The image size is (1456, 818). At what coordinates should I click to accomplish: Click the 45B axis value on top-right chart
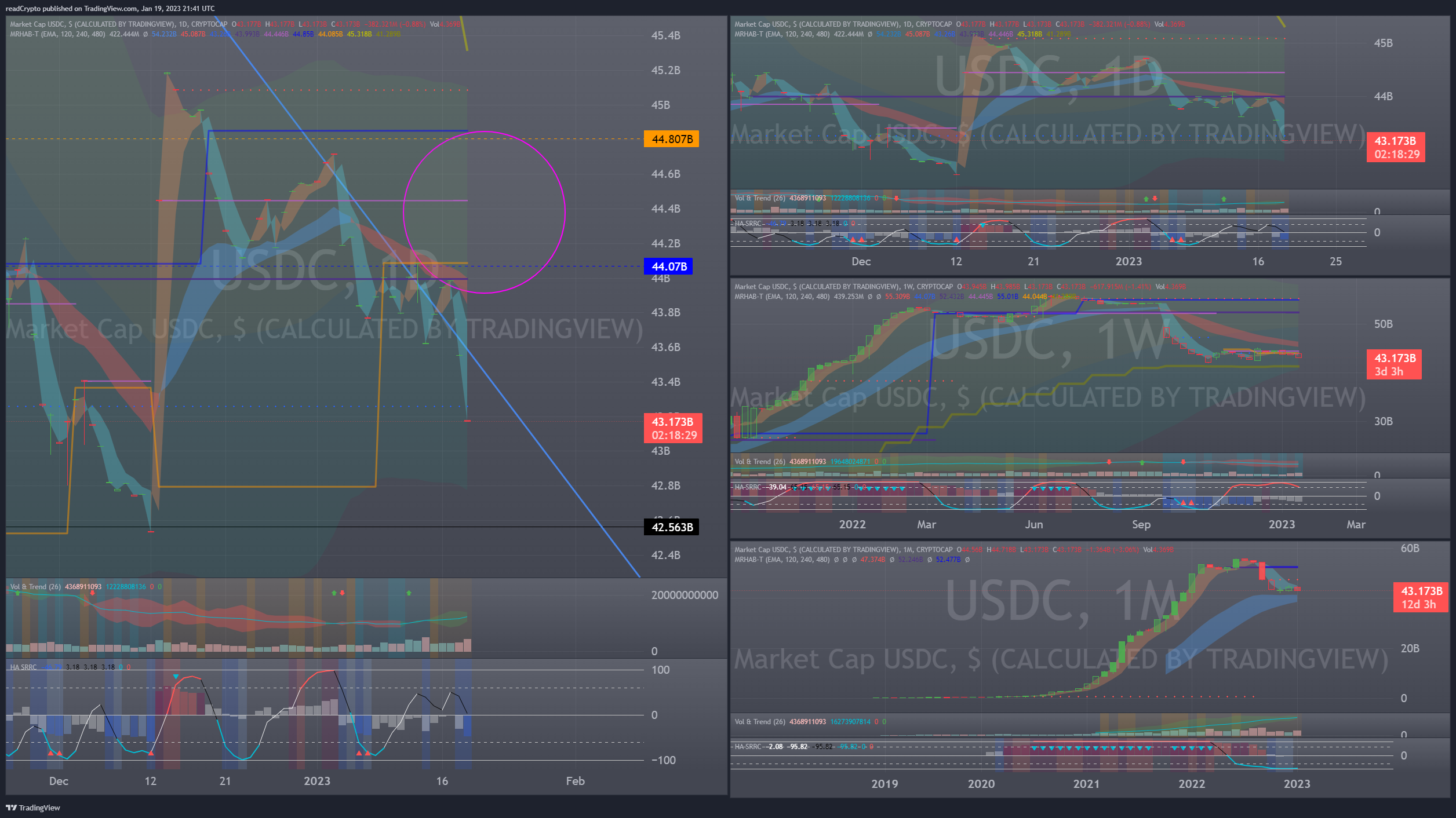(x=1383, y=43)
